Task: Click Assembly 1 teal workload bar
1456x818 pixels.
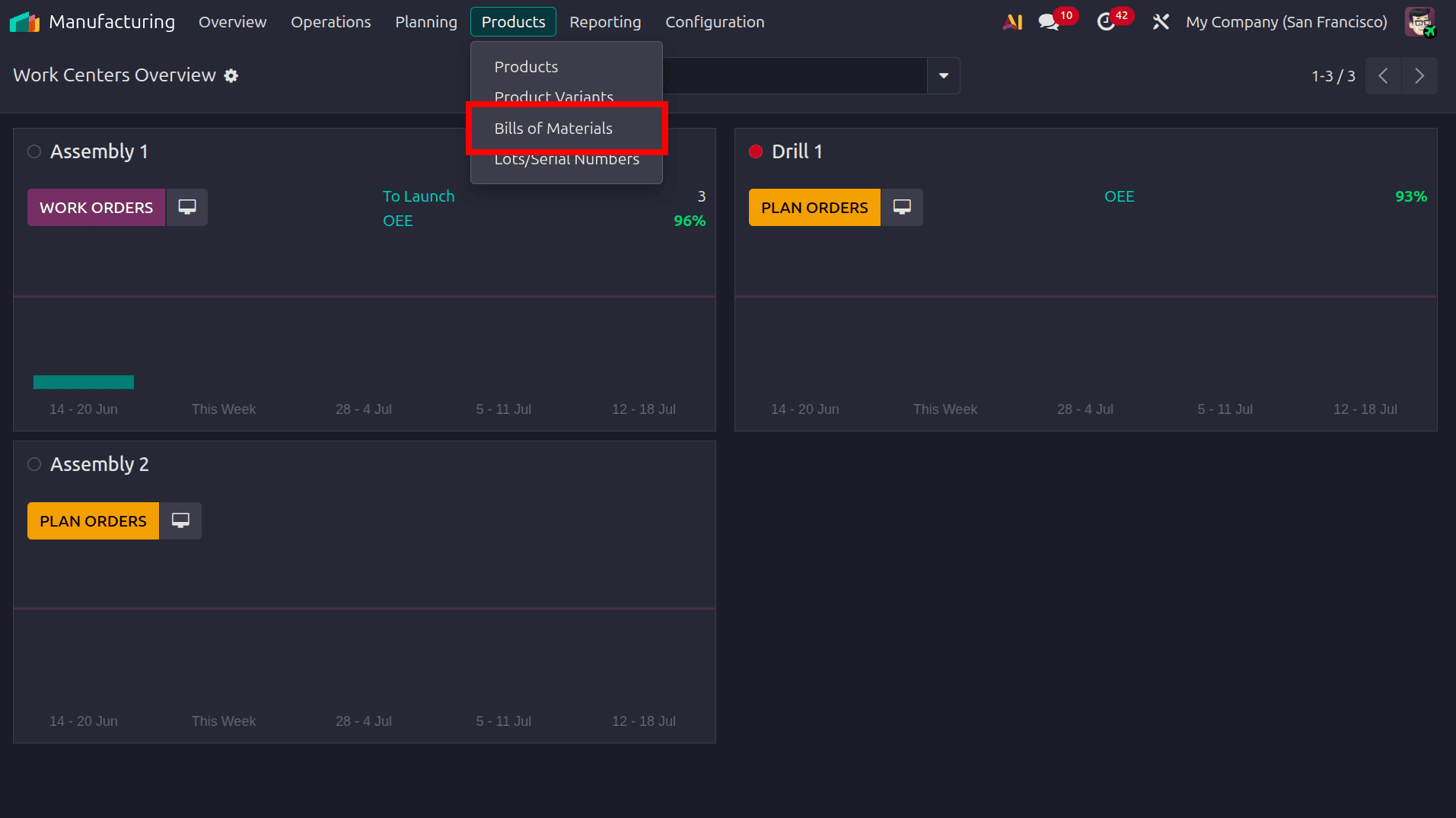Action: point(84,382)
